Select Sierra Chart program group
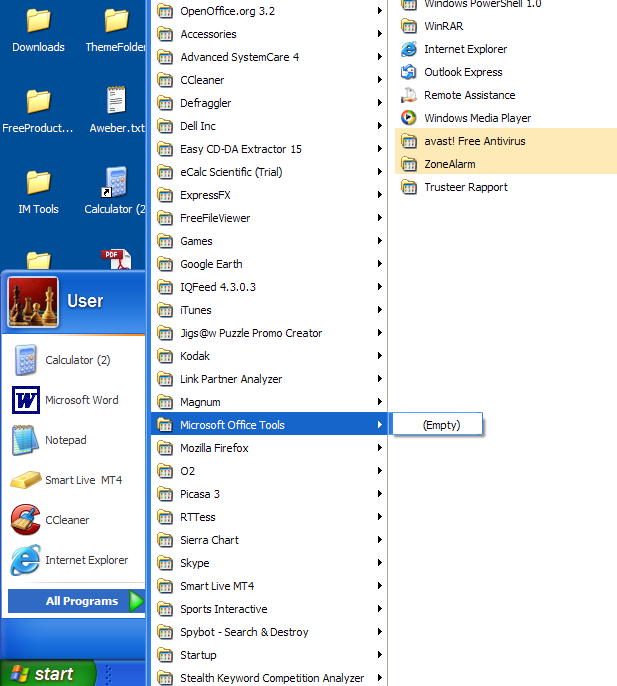The height and width of the screenshot is (686, 617). (x=269, y=540)
